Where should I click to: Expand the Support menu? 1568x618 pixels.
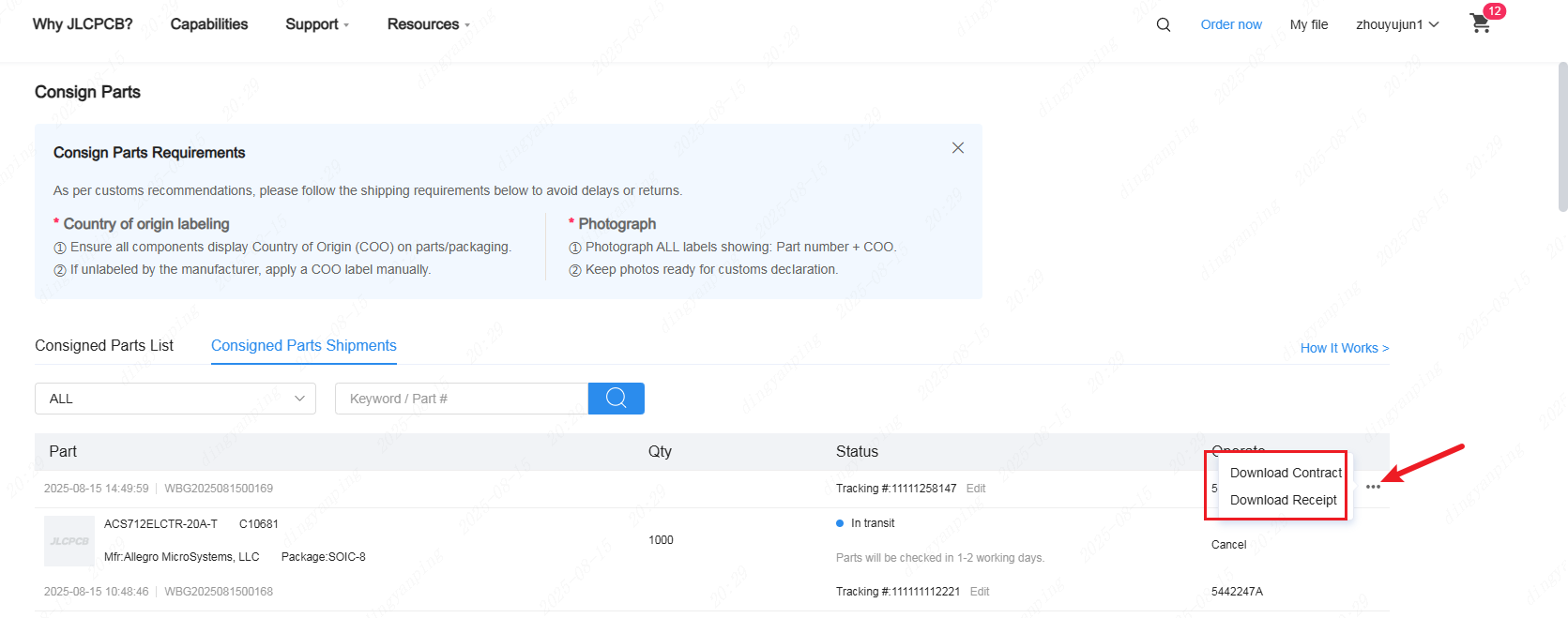[x=317, y=24]
